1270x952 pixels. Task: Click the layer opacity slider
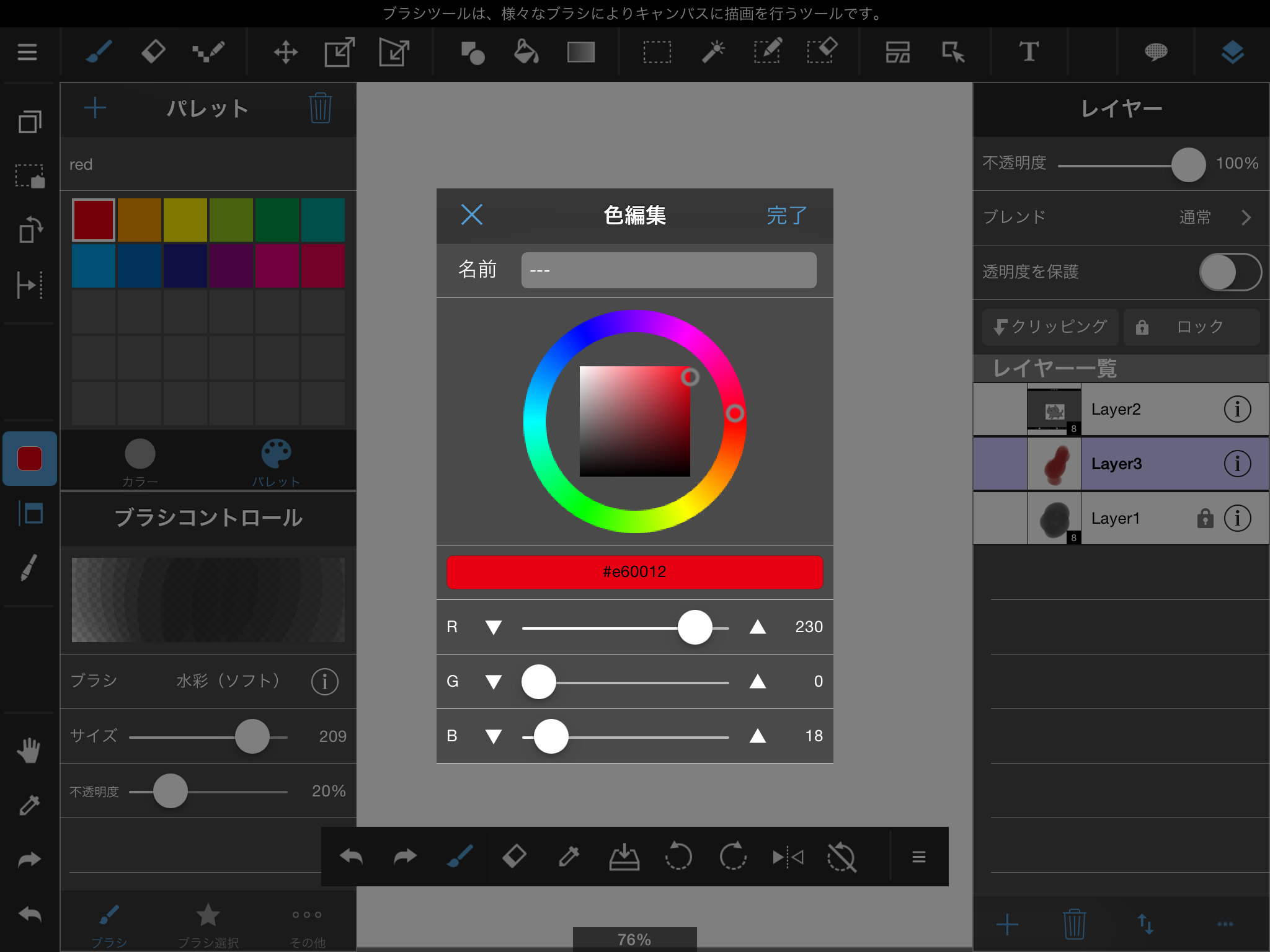pyautogui.click(x=1131, y=165)
